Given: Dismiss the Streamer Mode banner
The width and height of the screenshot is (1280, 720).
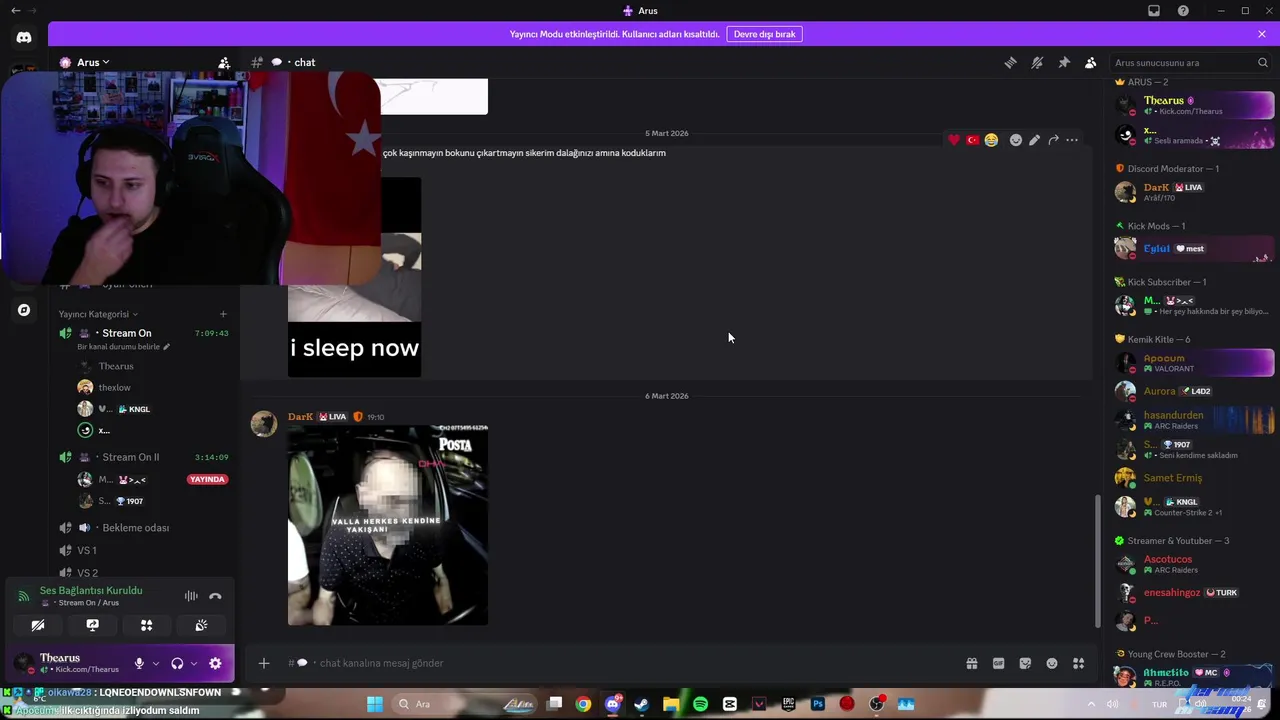Looking at the screenshot, I should click(x=1262, y=34).
